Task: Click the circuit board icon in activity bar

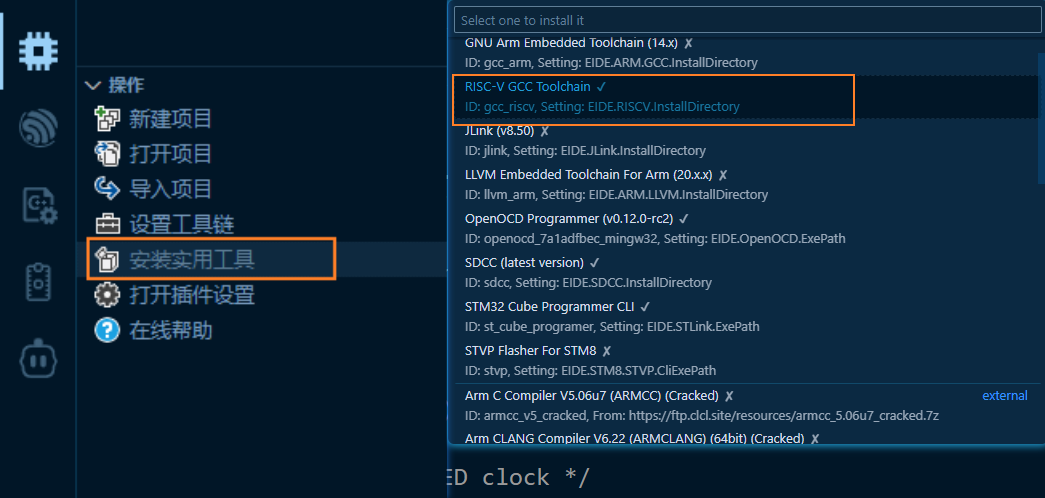Action: coord(38,281)
